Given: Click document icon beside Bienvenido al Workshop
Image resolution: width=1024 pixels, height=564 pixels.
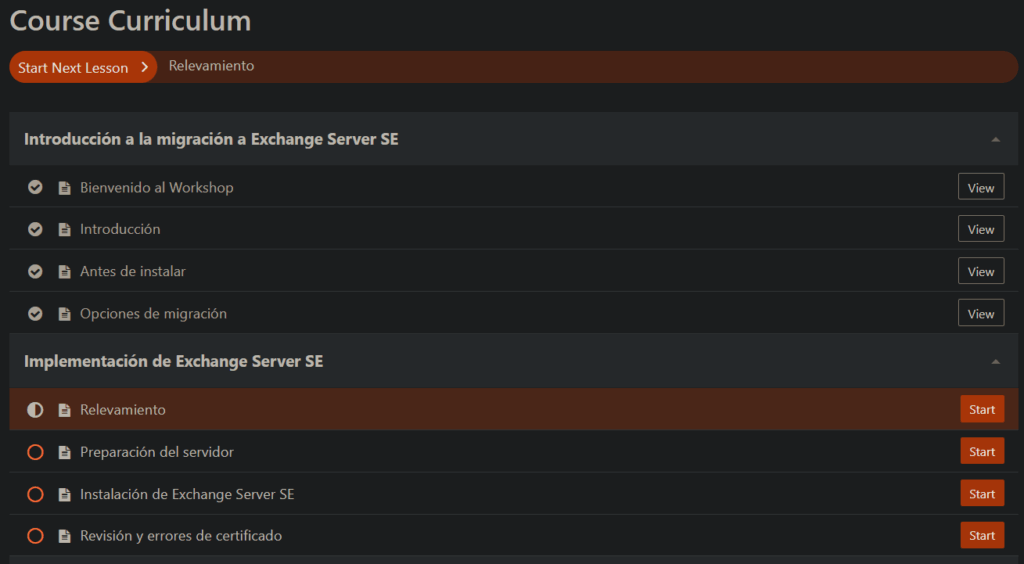Looking at the screenshot, I should [x=65, y=188].
